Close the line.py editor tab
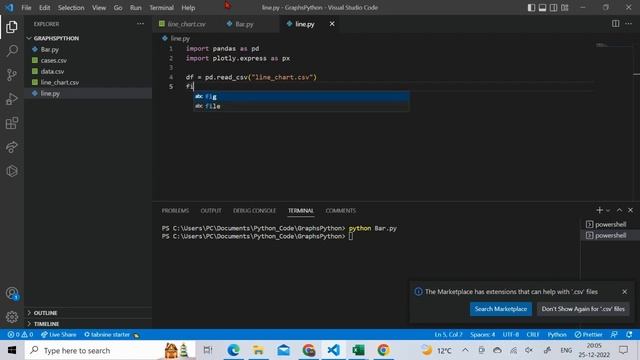Viewport: 640px width, 360px height. click(x=332, y=24)
